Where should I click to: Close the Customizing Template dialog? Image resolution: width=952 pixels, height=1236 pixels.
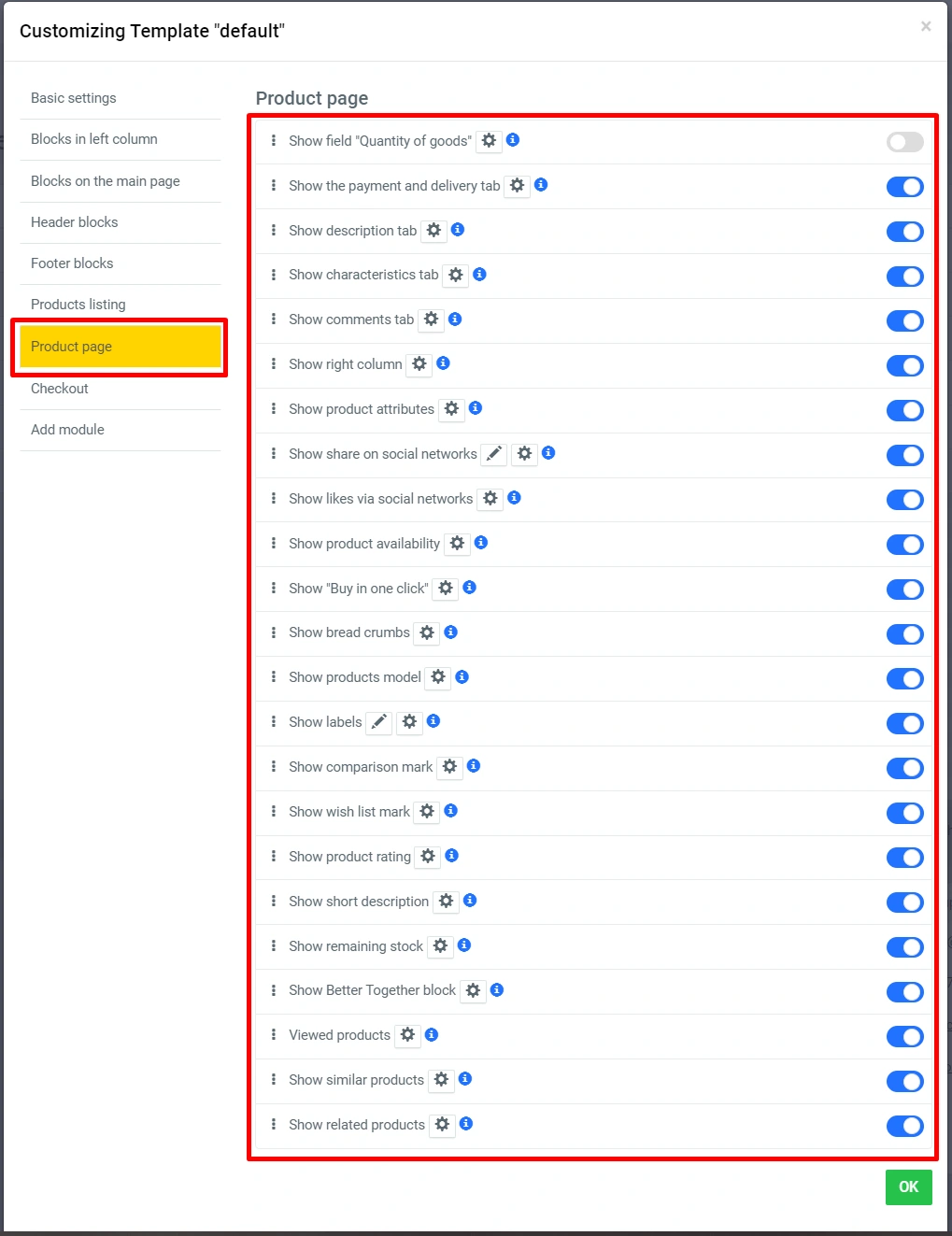point(926,26)
